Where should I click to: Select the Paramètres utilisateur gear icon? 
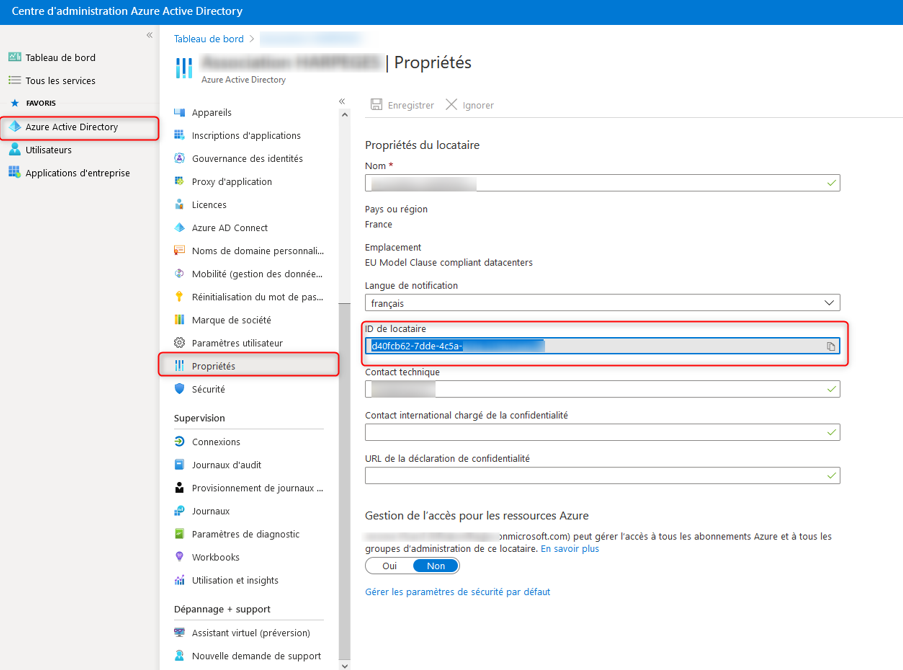[x=180, y=343]
